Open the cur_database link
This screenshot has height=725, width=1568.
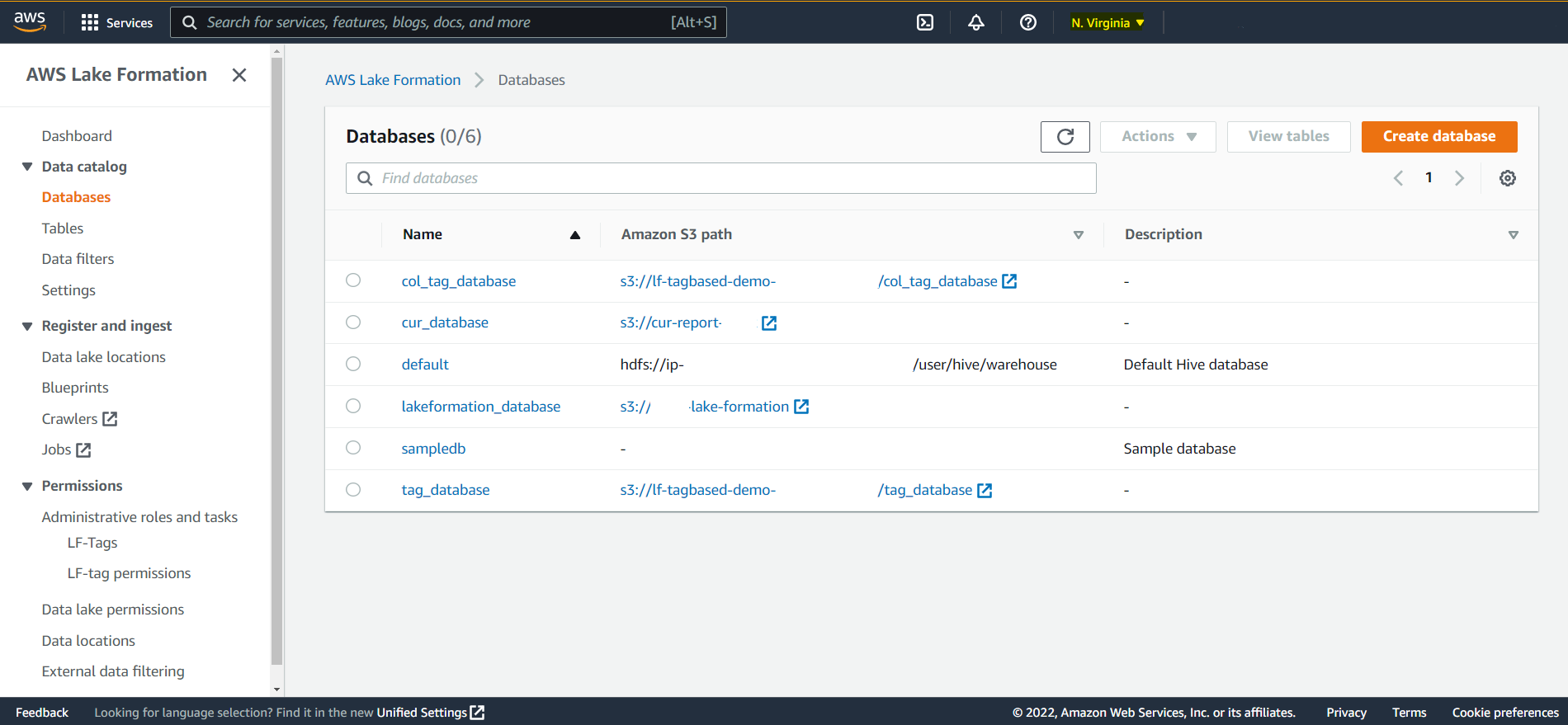(x=445, y=322)
